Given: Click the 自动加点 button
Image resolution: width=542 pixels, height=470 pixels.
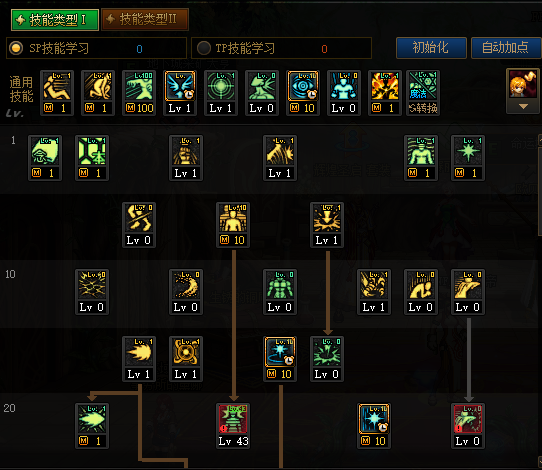Looking at the screenshot, I should [x=506, y=48].
